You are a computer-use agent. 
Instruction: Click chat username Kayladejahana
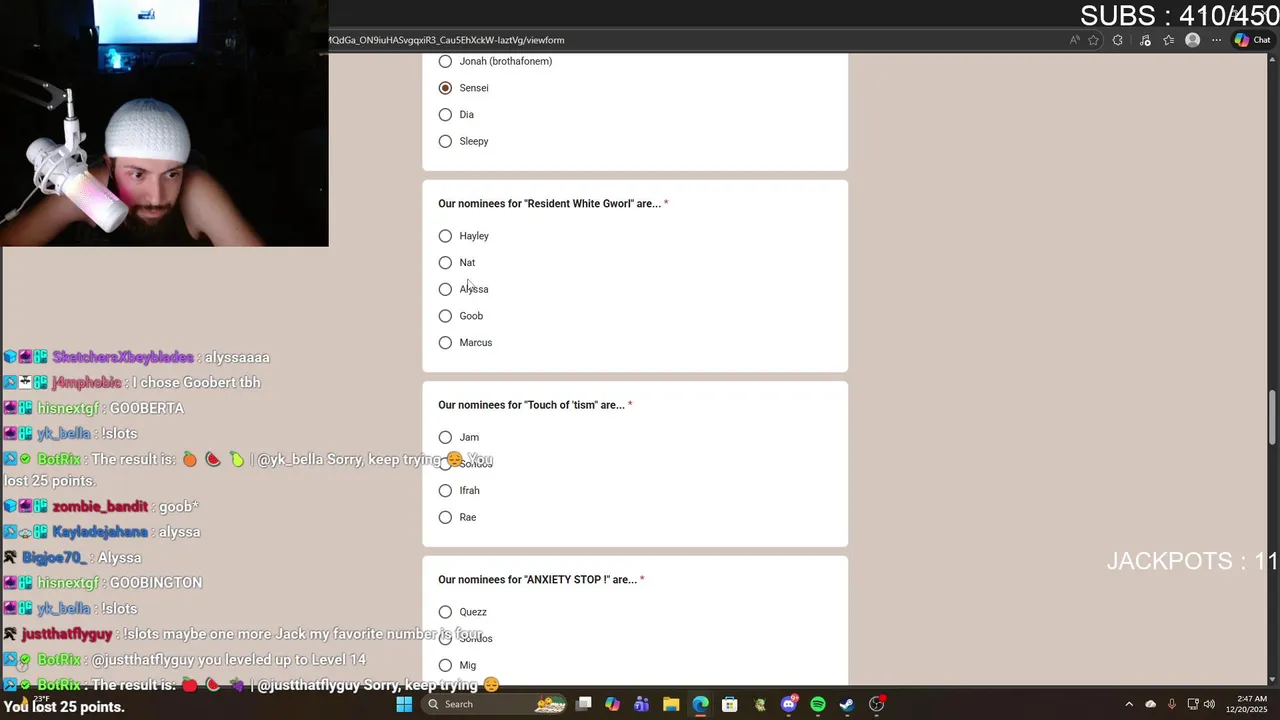(x=100, y=532)
